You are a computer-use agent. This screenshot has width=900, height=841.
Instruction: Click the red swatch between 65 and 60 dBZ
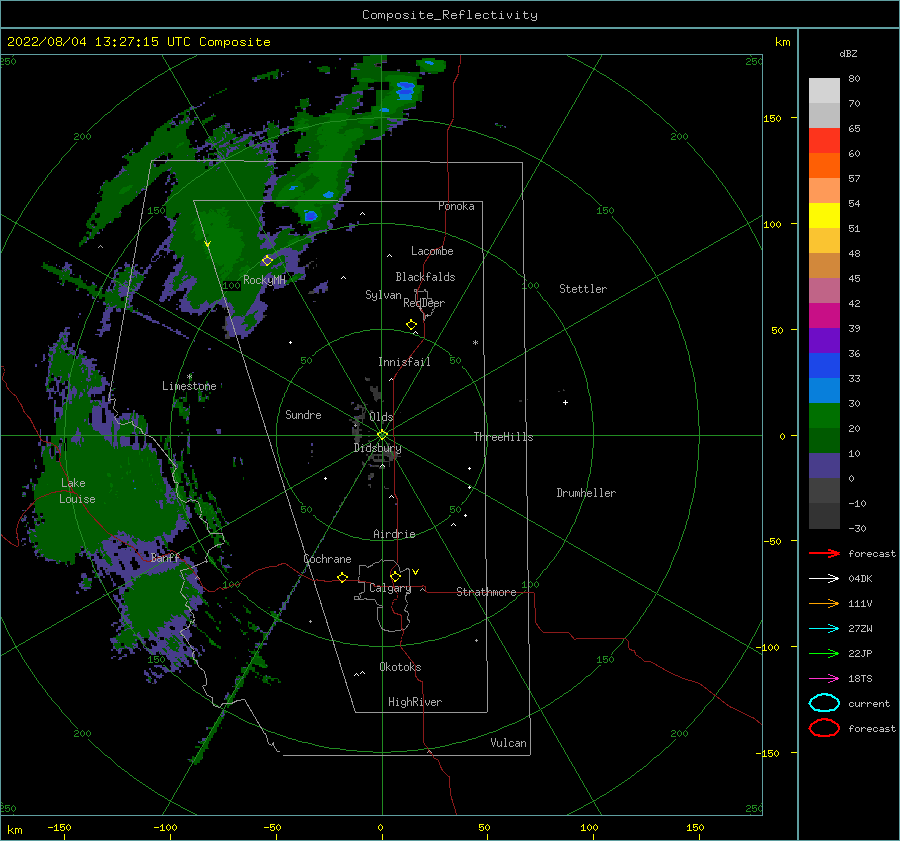(x=824, y=141)
